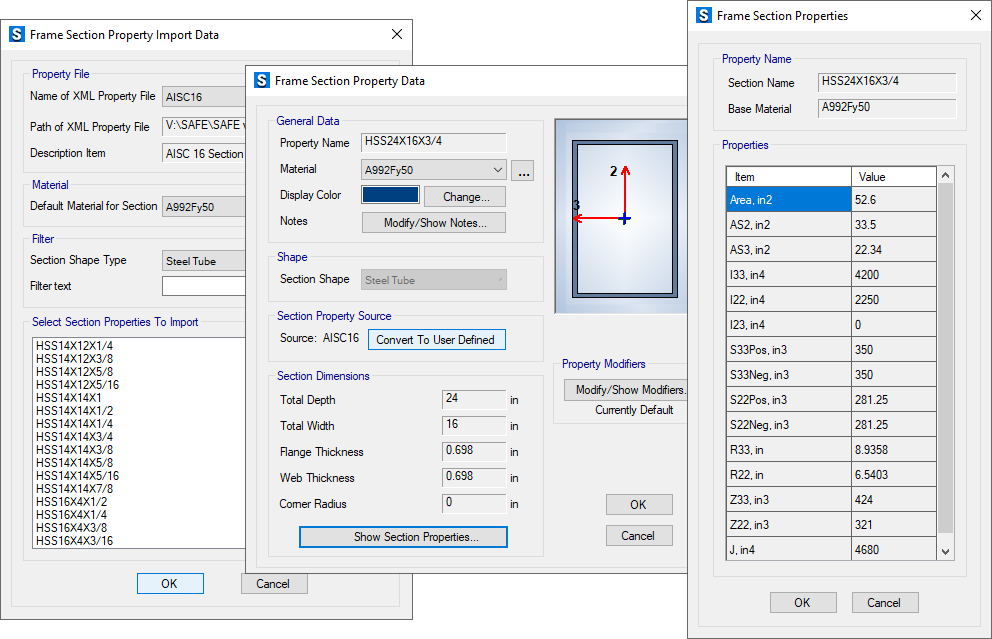This screenshot has width=992, height=639.
Task: Click the Property Name field HSS24X16X3/4
Action: pyautogui.click(x=434, y=143)
